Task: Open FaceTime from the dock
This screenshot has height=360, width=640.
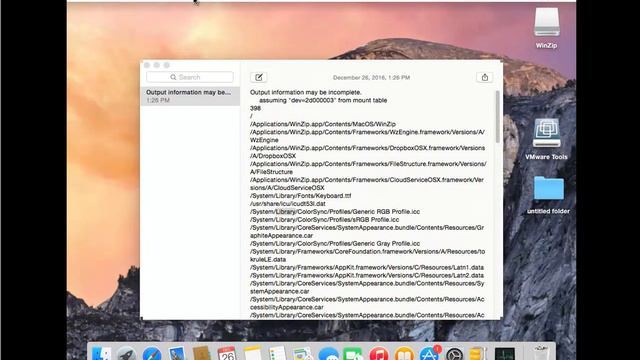Action: point(353,353)
